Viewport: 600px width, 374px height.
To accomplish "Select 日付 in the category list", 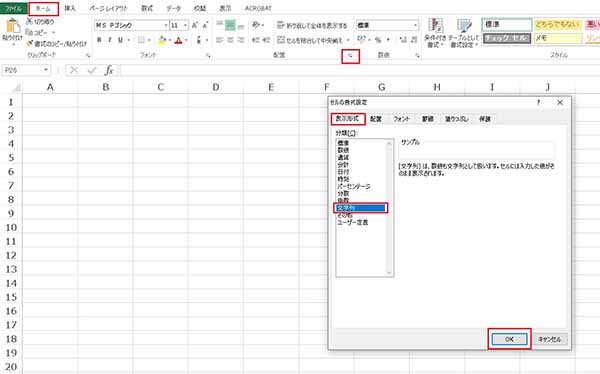I will [x=343, y=172].
